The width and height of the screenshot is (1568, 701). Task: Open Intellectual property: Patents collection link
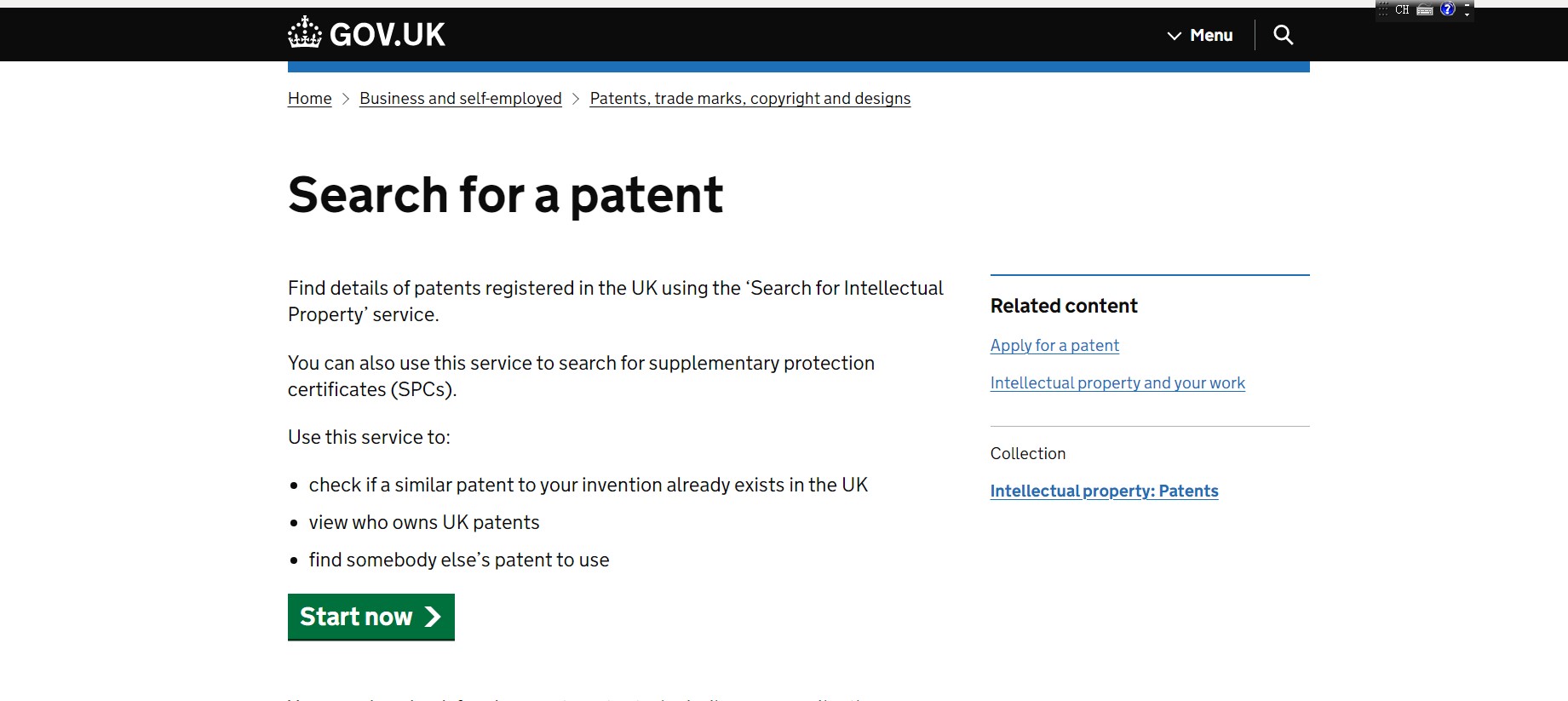(1104, 491)
